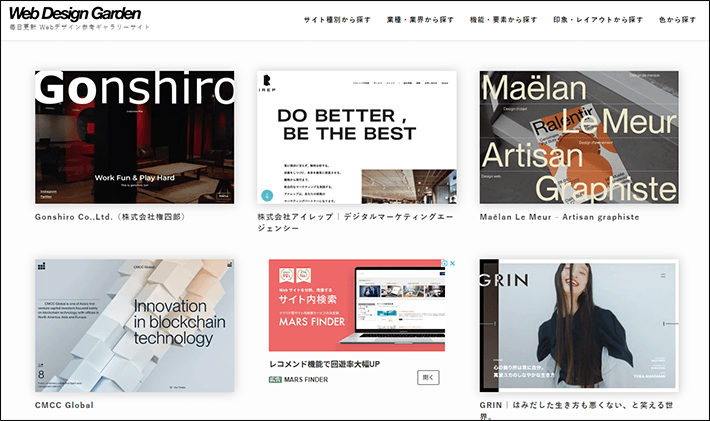
Task: Open the 色から探す menu
Action: [677, 20]
